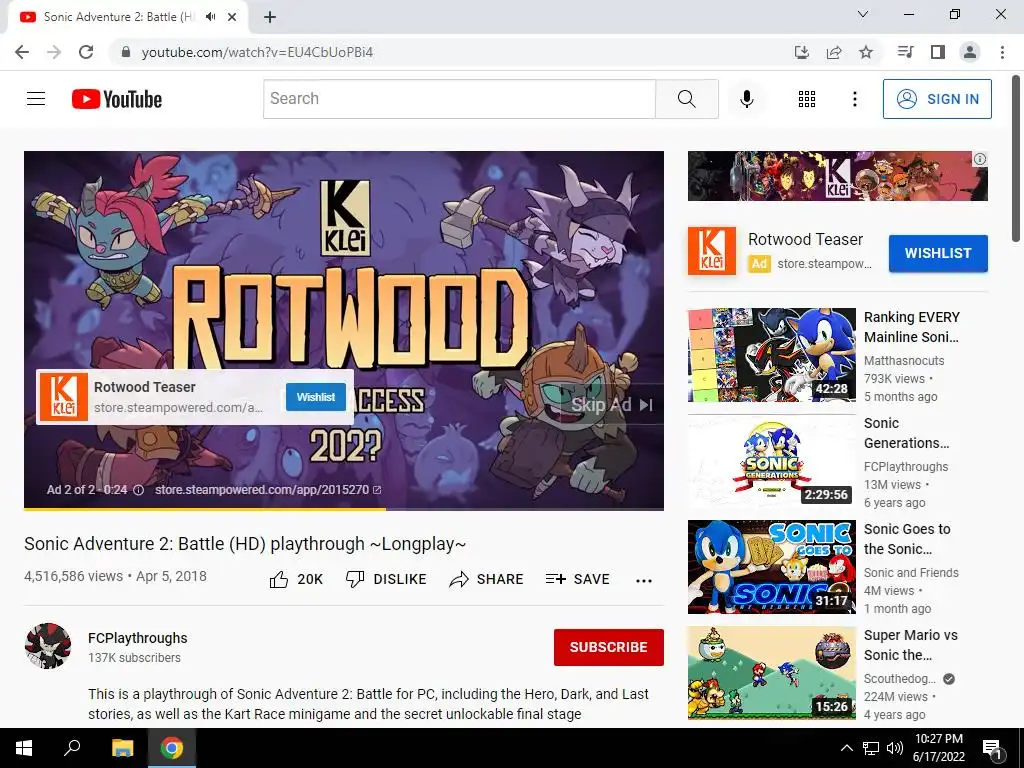The image size is (1024, 768).
Task: Open Chrome profile avatar
Action: [x=970, y=52]
